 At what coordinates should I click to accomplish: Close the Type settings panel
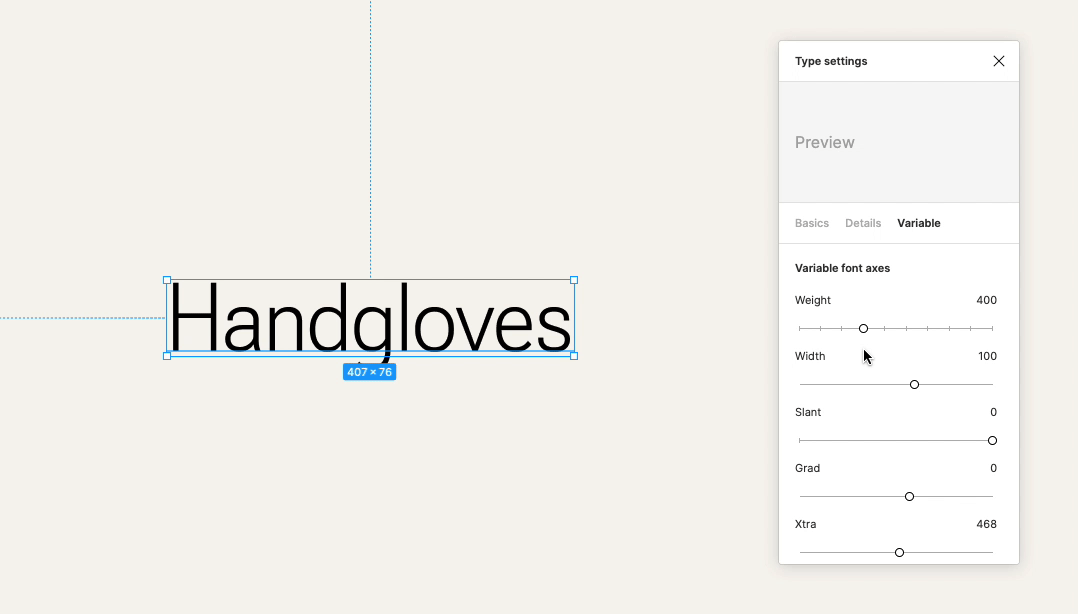pyautogui.click(x=998, y=61)
